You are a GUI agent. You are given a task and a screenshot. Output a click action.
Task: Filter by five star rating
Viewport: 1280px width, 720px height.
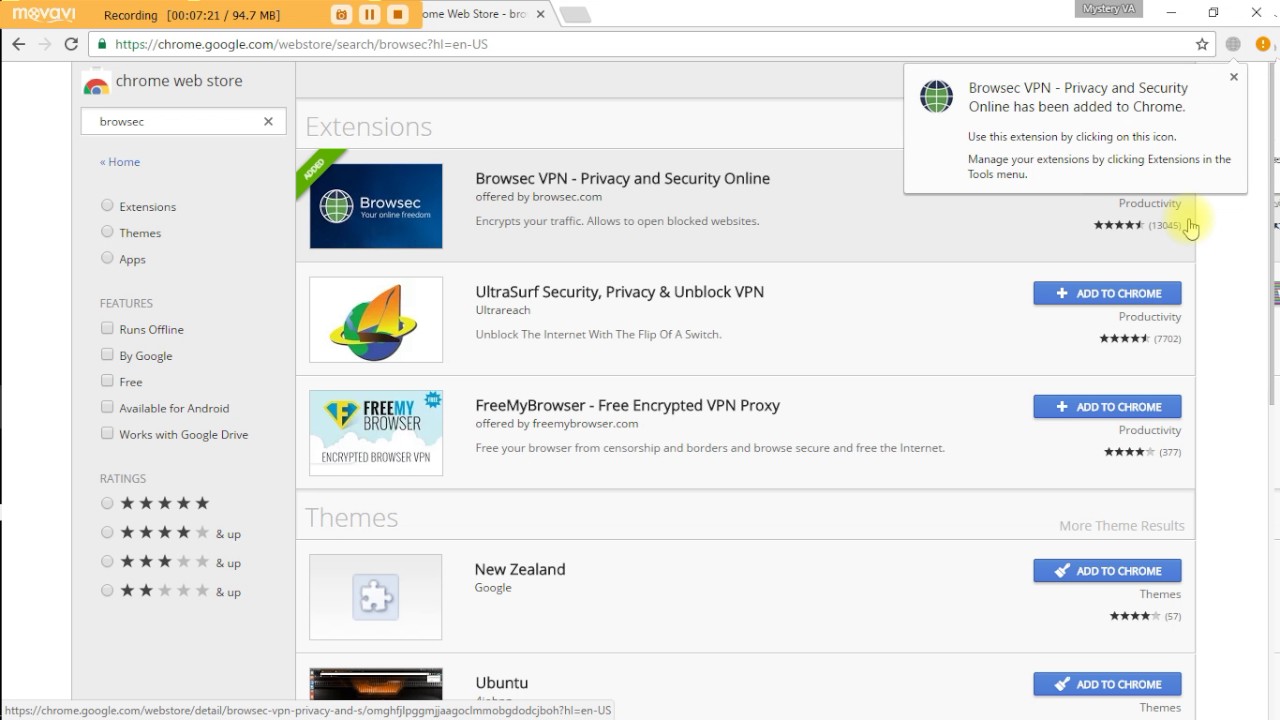tap(107, 503)
